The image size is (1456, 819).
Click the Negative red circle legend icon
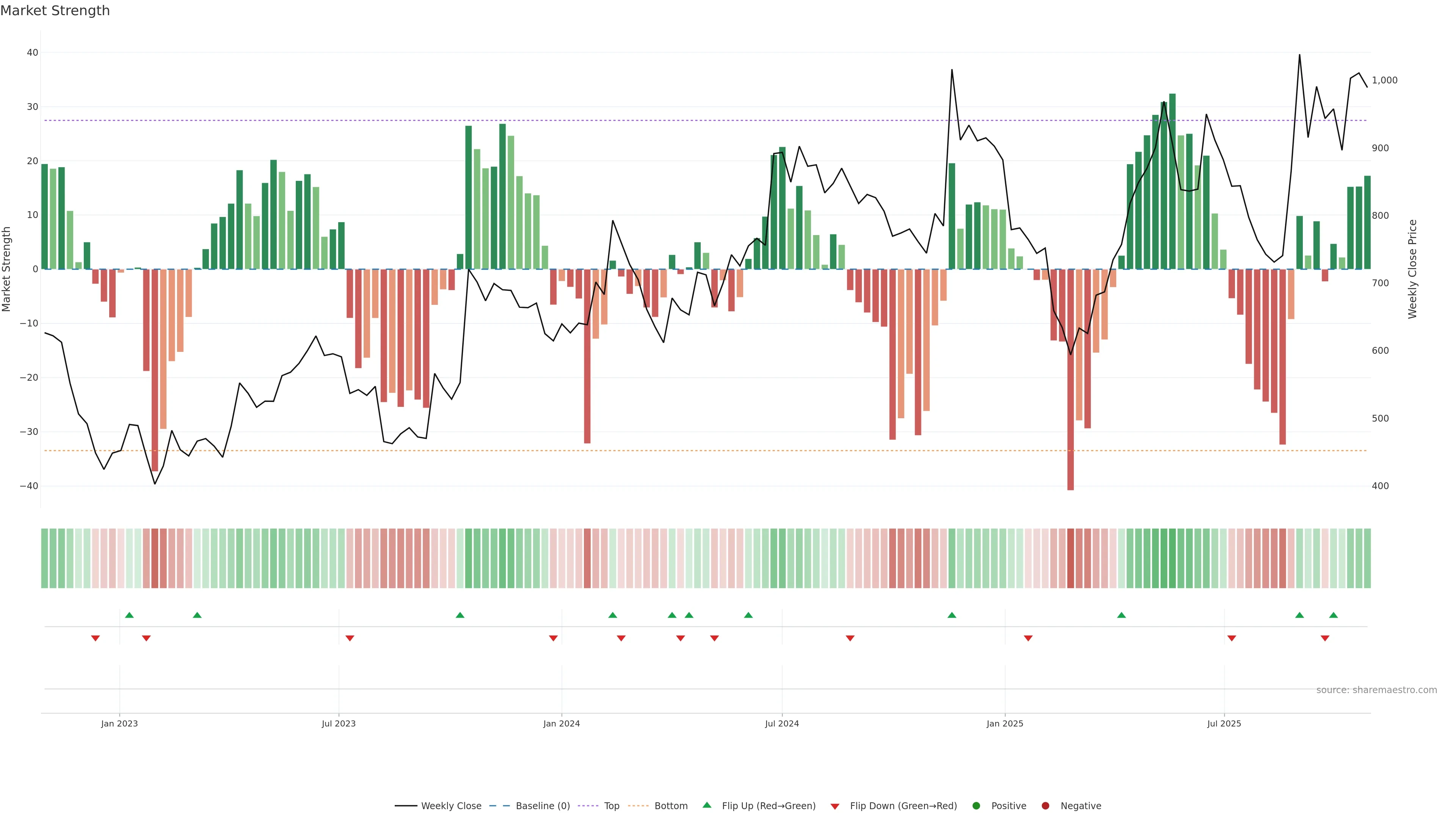1045,806
